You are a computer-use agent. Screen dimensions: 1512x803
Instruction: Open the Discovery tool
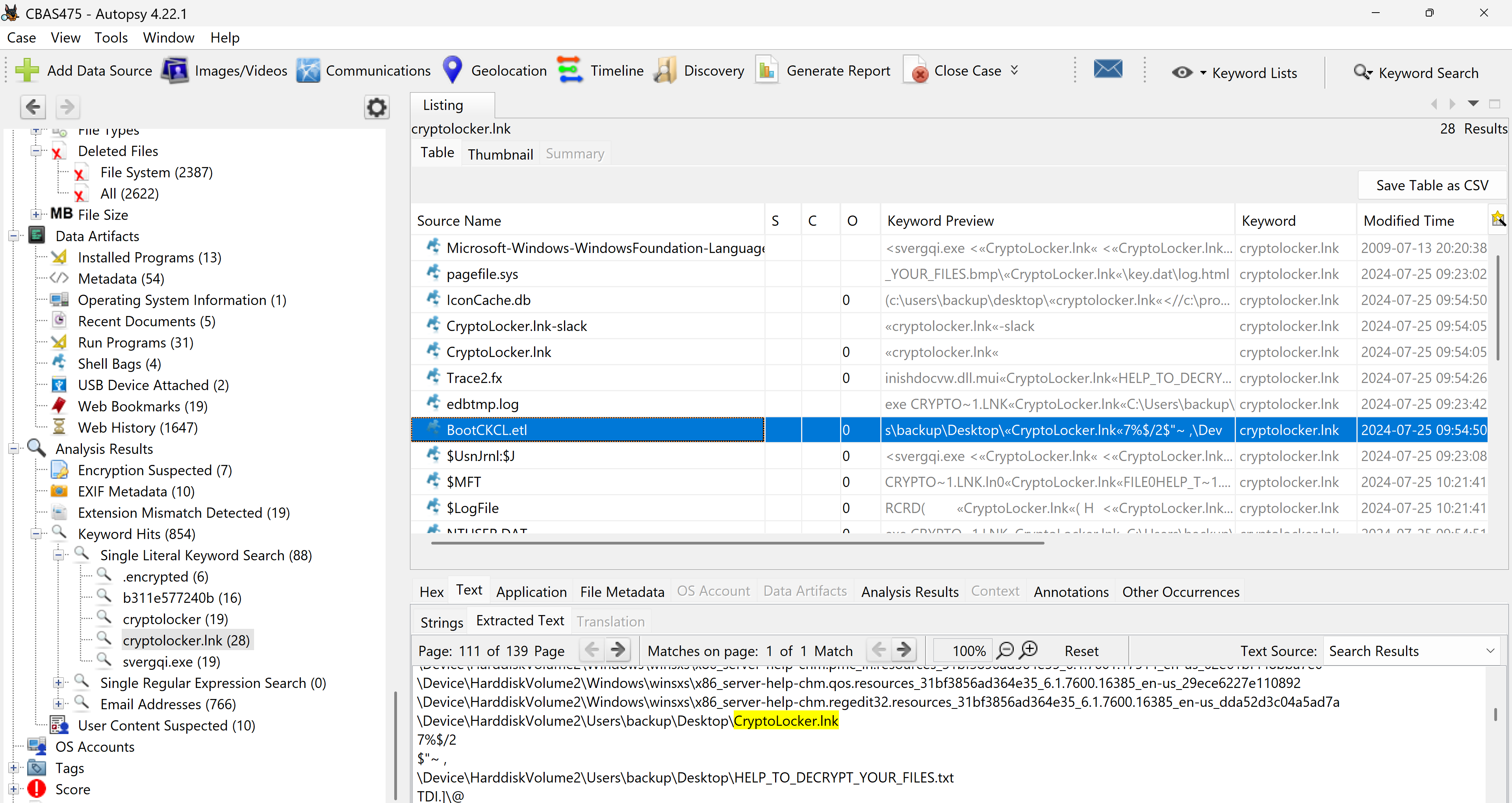pos(666,71)
